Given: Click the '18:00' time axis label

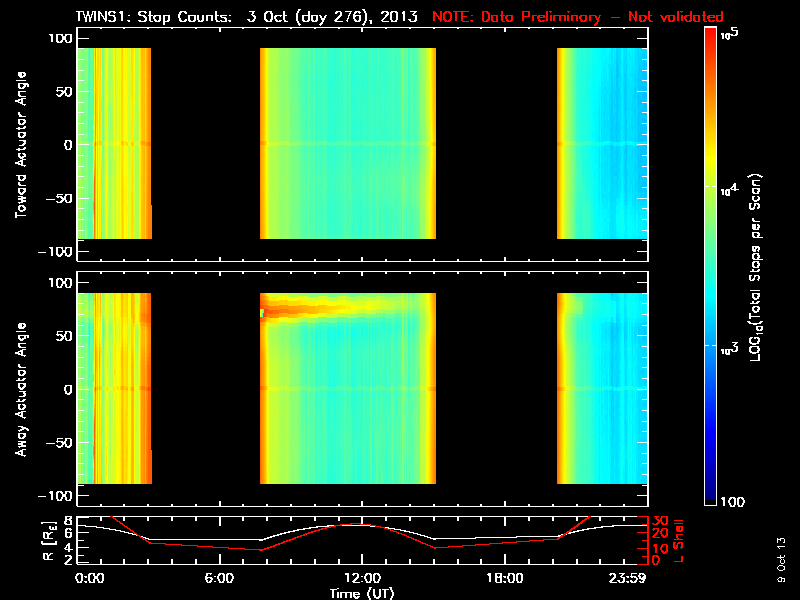Looking at the screenshot, I should pyautogui.click(x=505, y=578).
